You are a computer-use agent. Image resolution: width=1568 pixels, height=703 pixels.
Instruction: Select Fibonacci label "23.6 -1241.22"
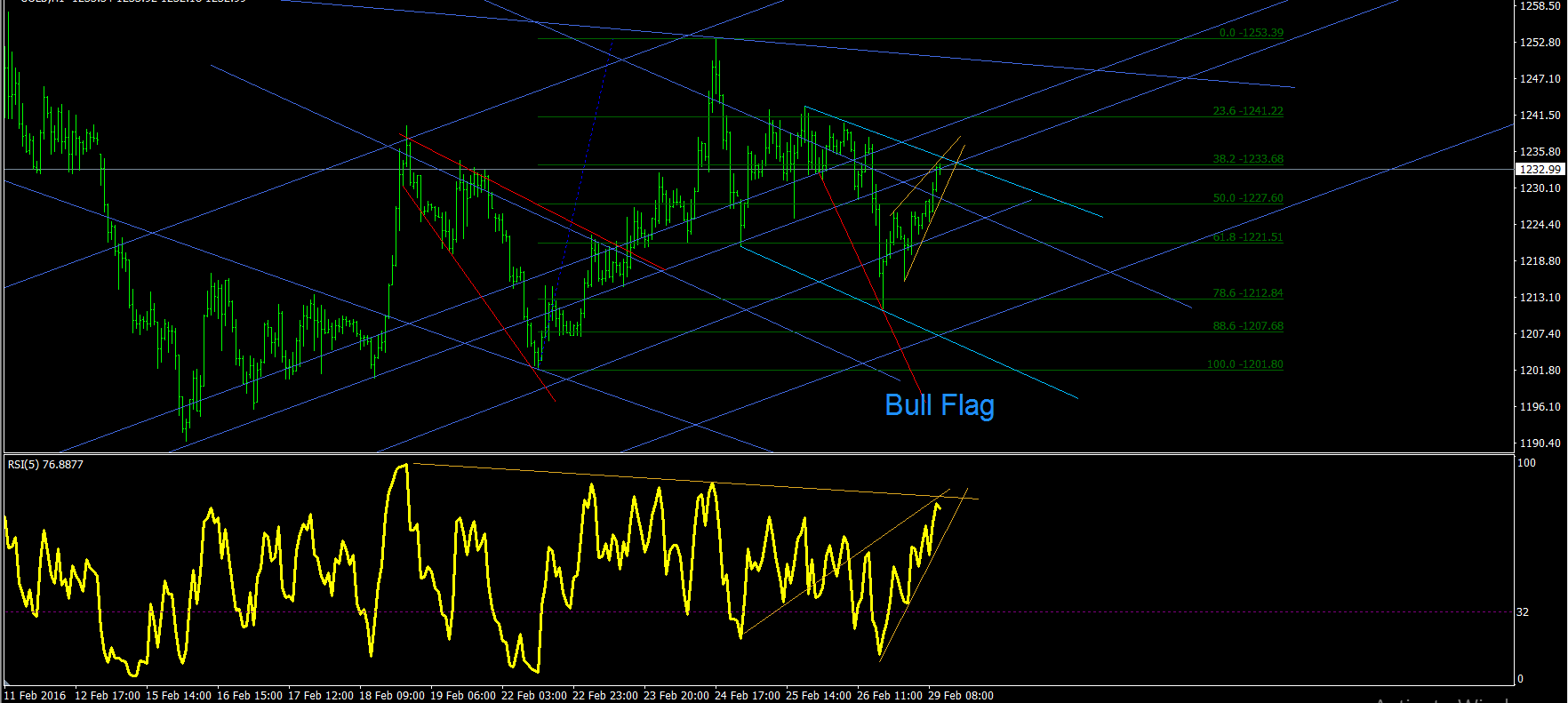pos(1248,111)
